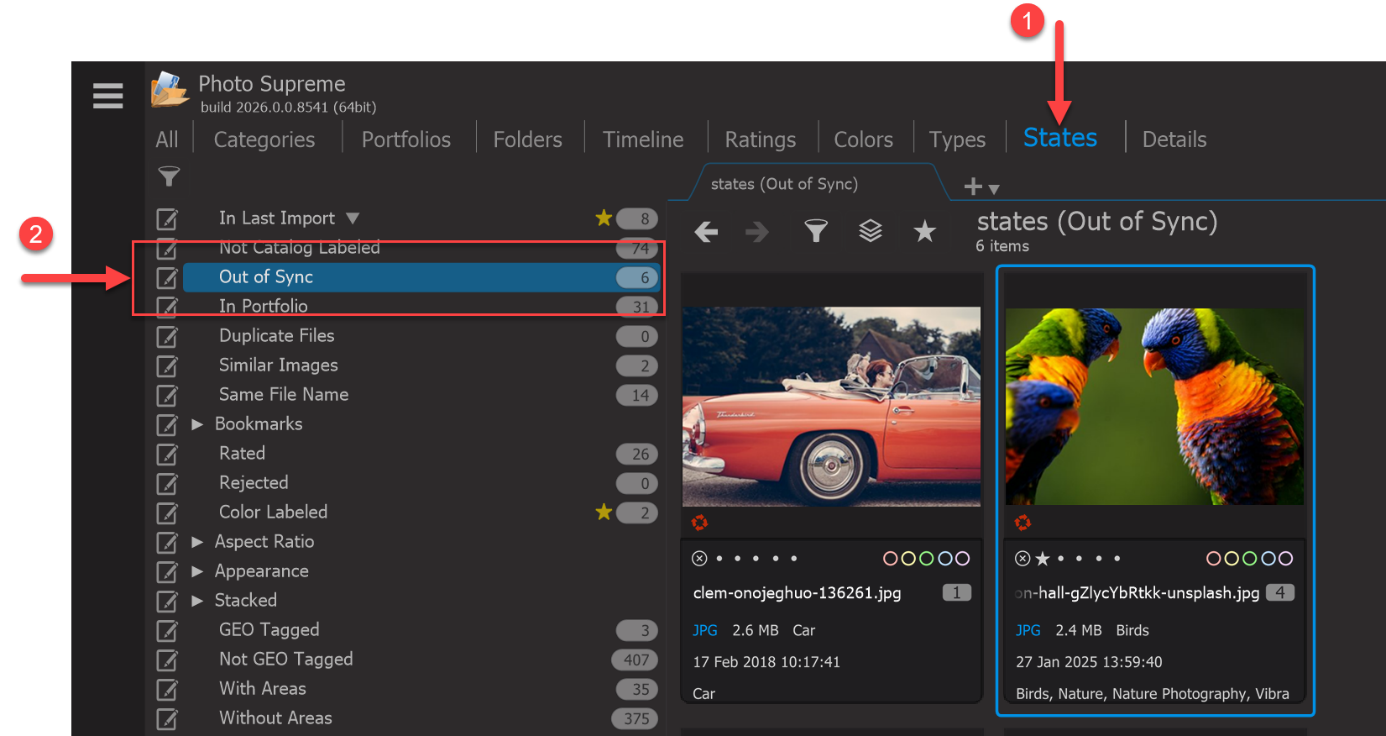Switch to the Categories tab

point(264,140)
